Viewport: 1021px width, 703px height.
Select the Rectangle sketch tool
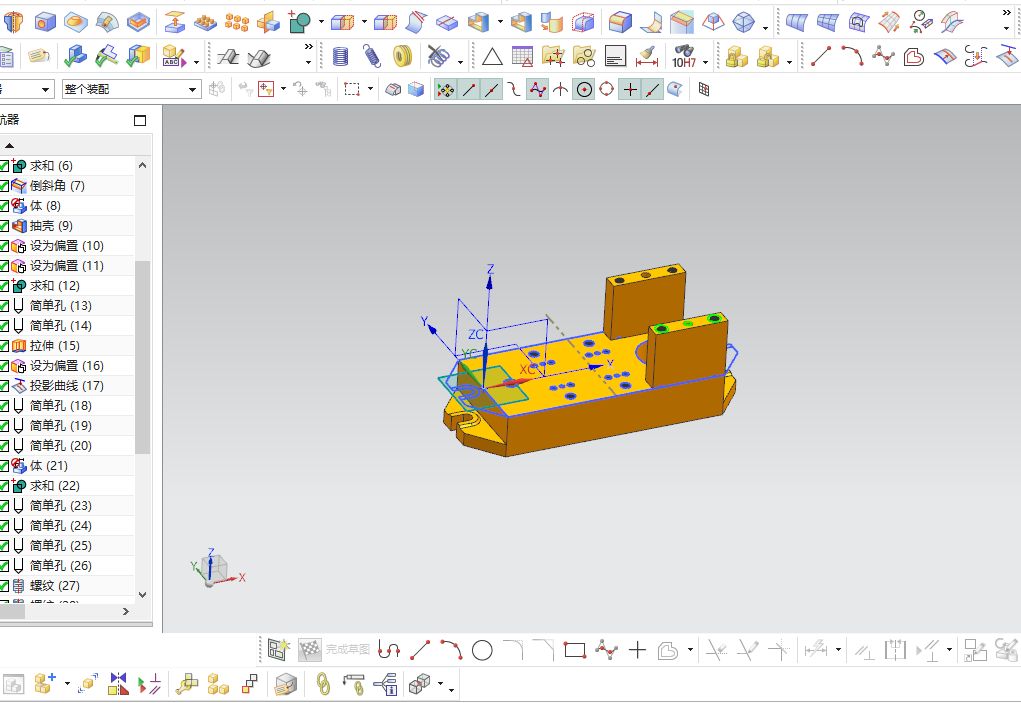pos(575,650)
